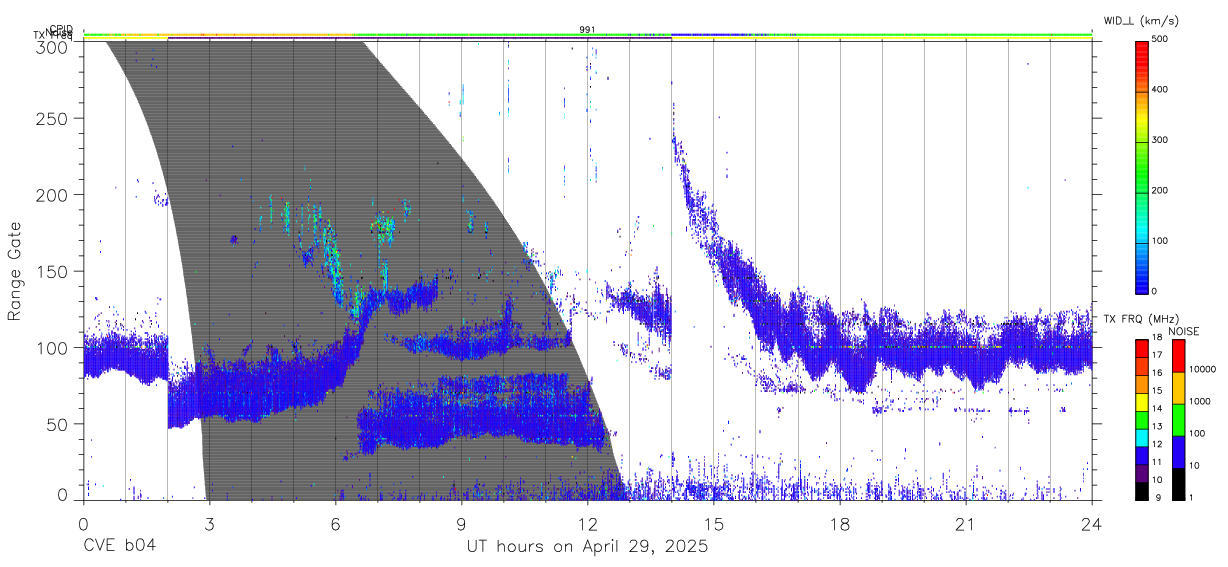
Task: Click the orange 15–16 MHz TX FRQ swatch
Action: [x=1142, y=383]
